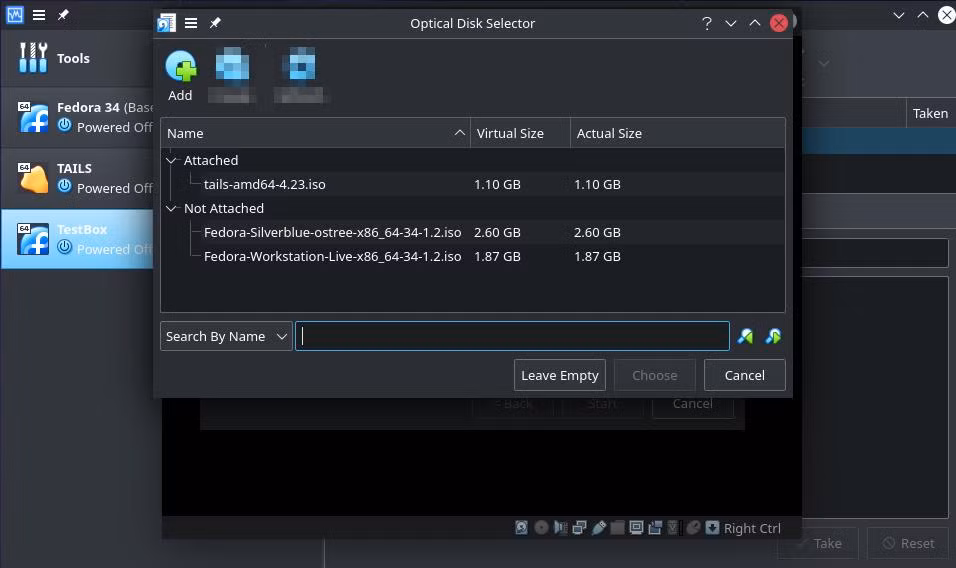
Task: Click the Leave Empty button
Action: click(x=560, y=375)
